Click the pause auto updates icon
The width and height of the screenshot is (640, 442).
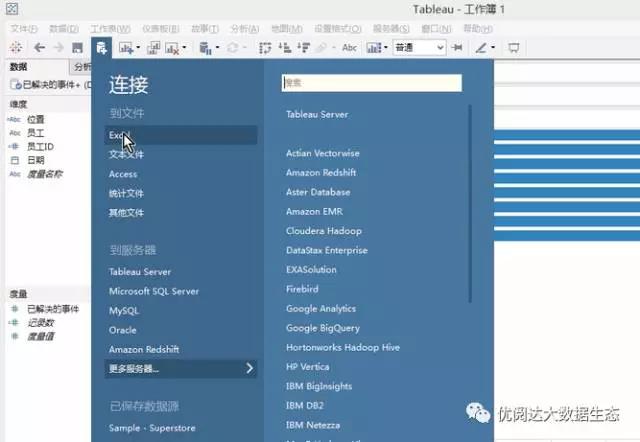tap(205, 48)
